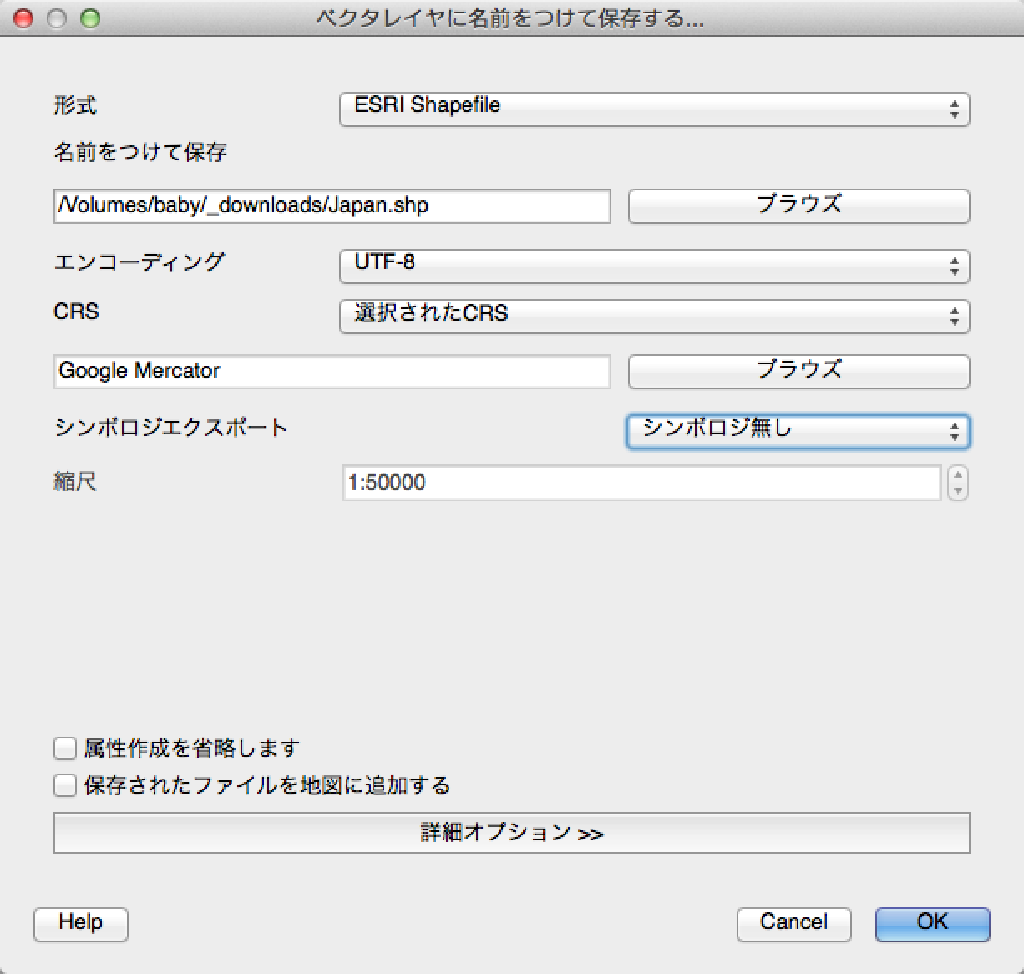
Task: Open the シンボロジ無し symbology export dropdown
Action: (797, 431)
